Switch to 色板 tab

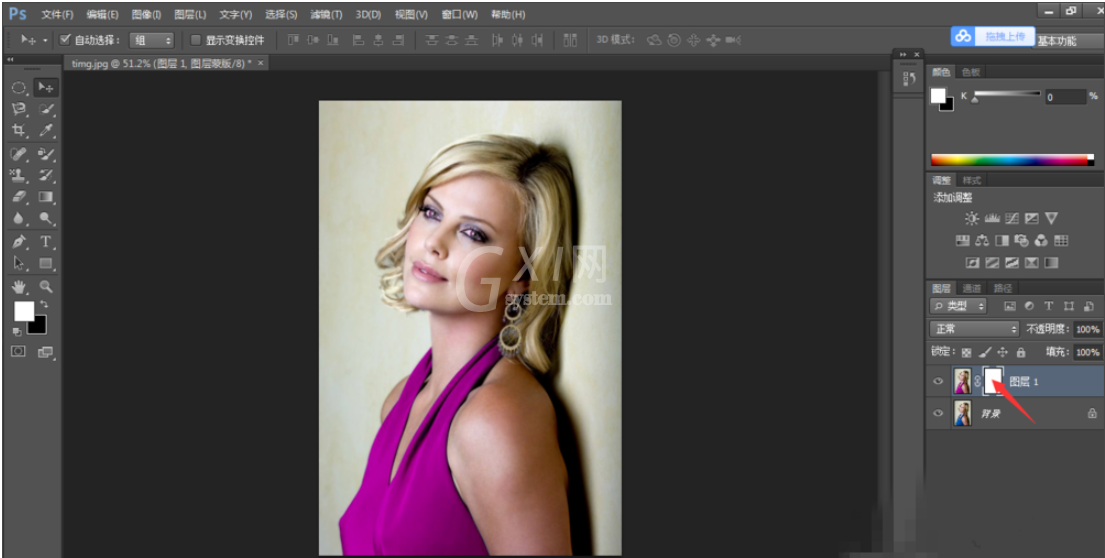[x=970, y=72]
